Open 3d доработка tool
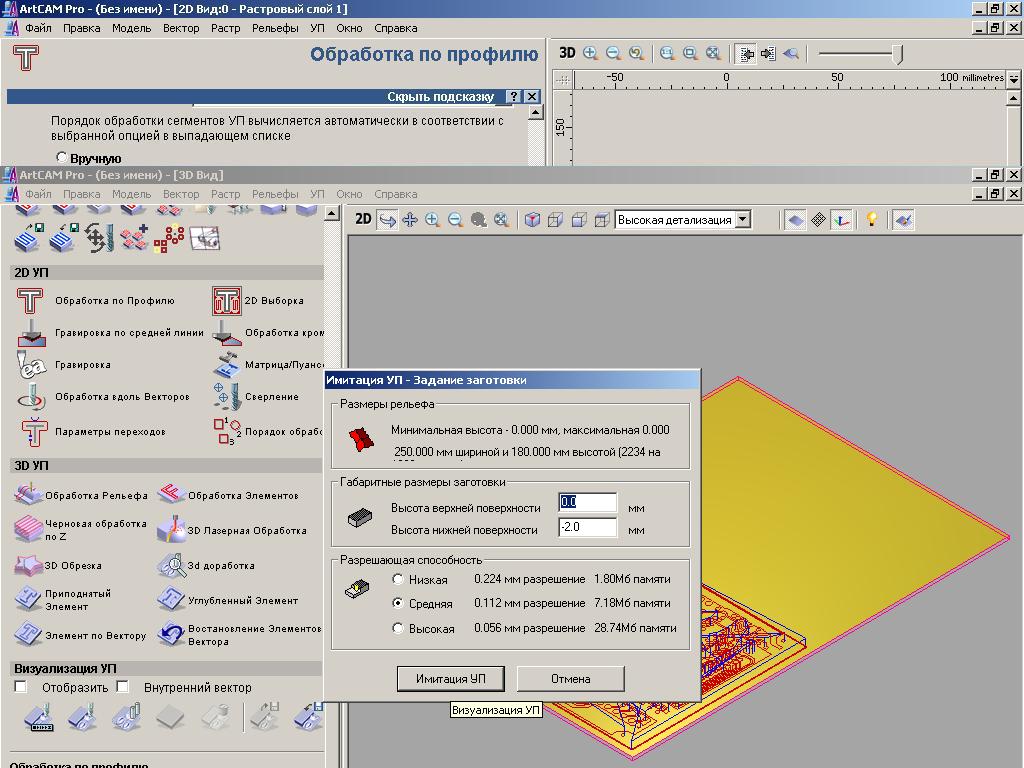The height and width of the screenshot is (768, 1024). (x=171, y=566)
